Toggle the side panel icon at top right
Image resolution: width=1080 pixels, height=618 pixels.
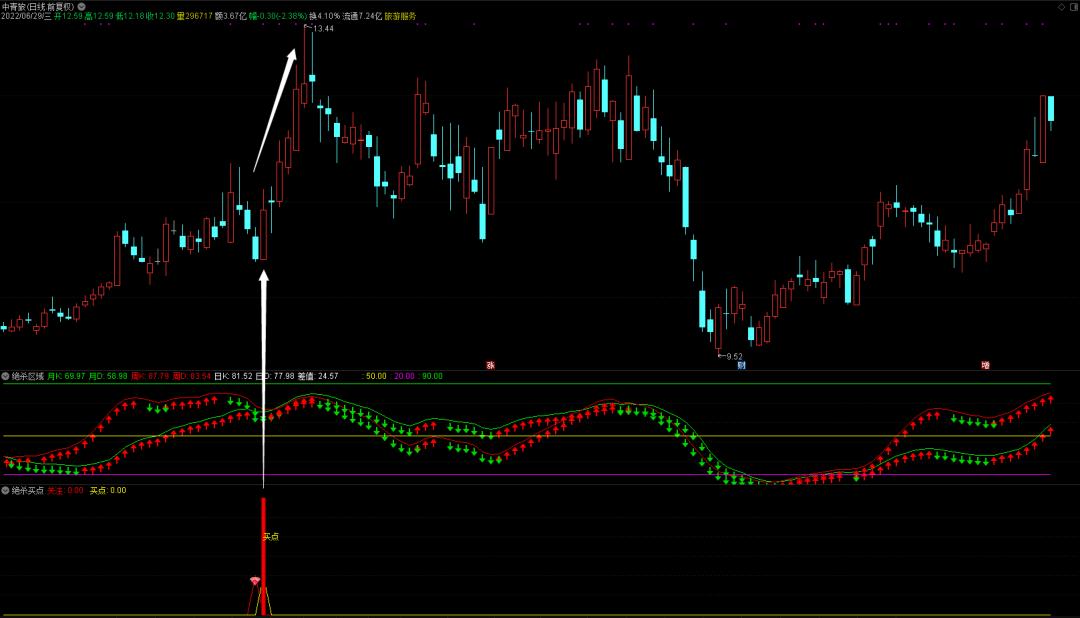coord(1073,7)
